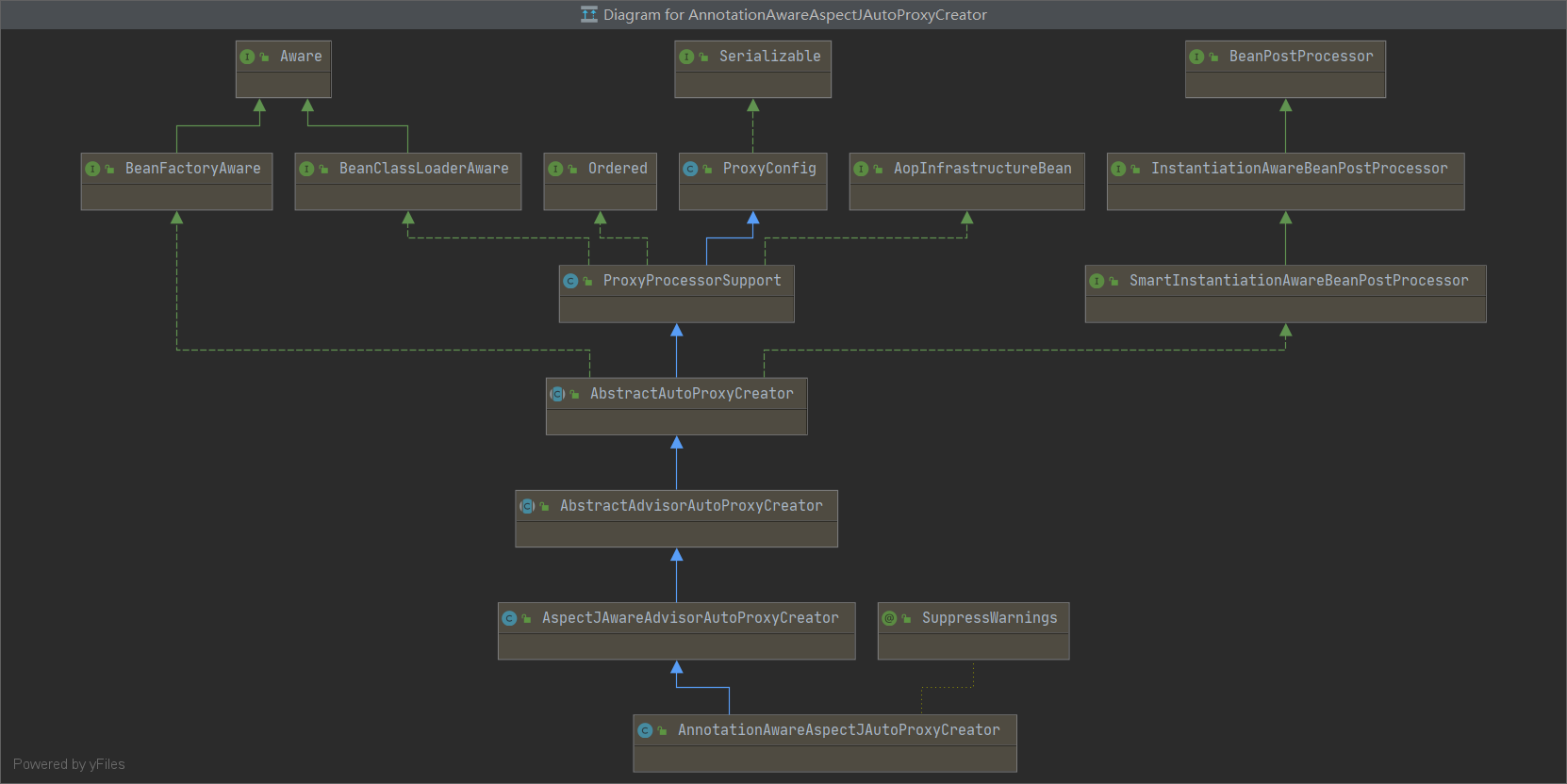Click the interface icon on the AopInfrastructureBean node
Viewport: 1567px width, 784px height.
tap(861, 169)
